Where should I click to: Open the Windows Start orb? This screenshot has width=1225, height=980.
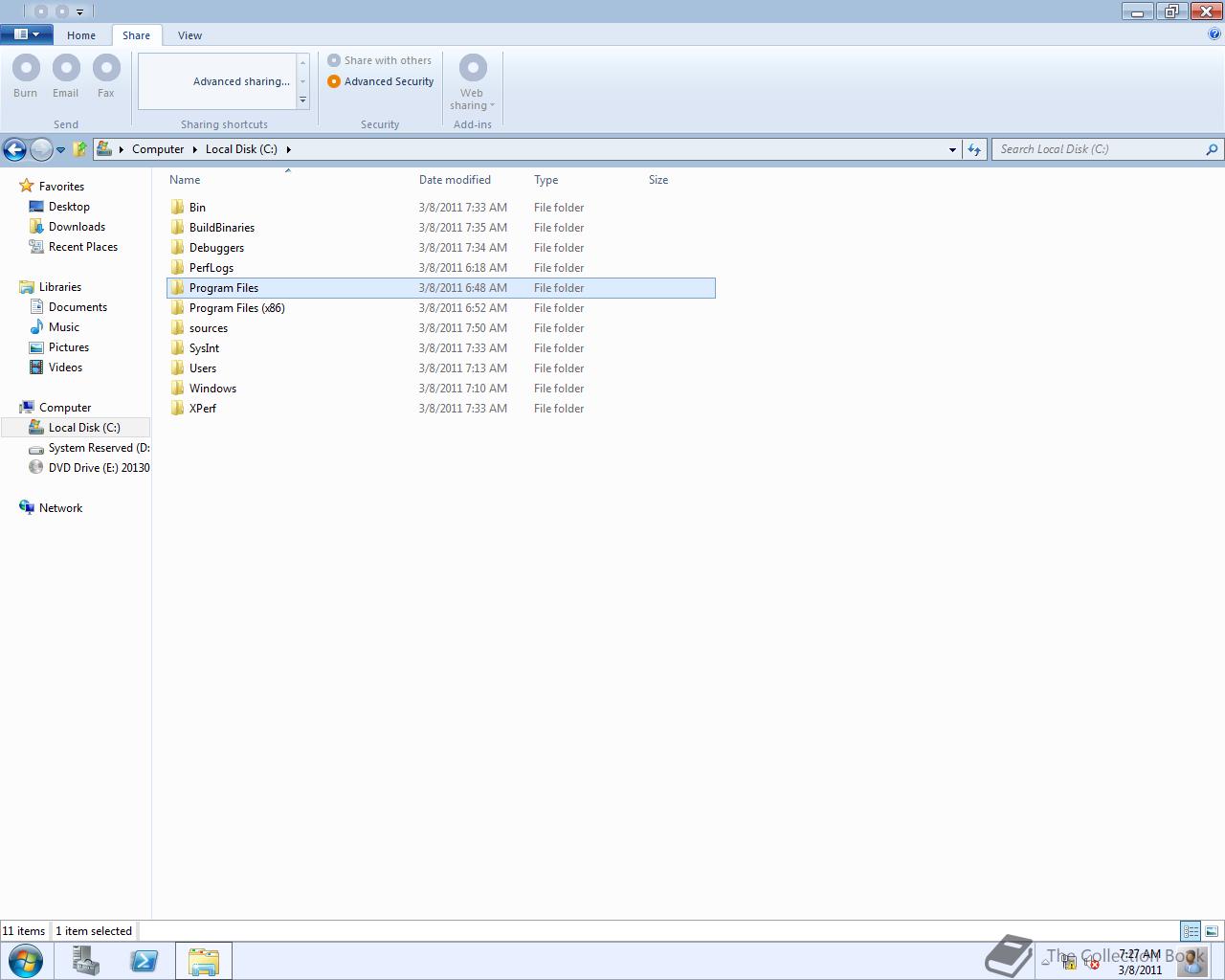[x=26, y=961]
